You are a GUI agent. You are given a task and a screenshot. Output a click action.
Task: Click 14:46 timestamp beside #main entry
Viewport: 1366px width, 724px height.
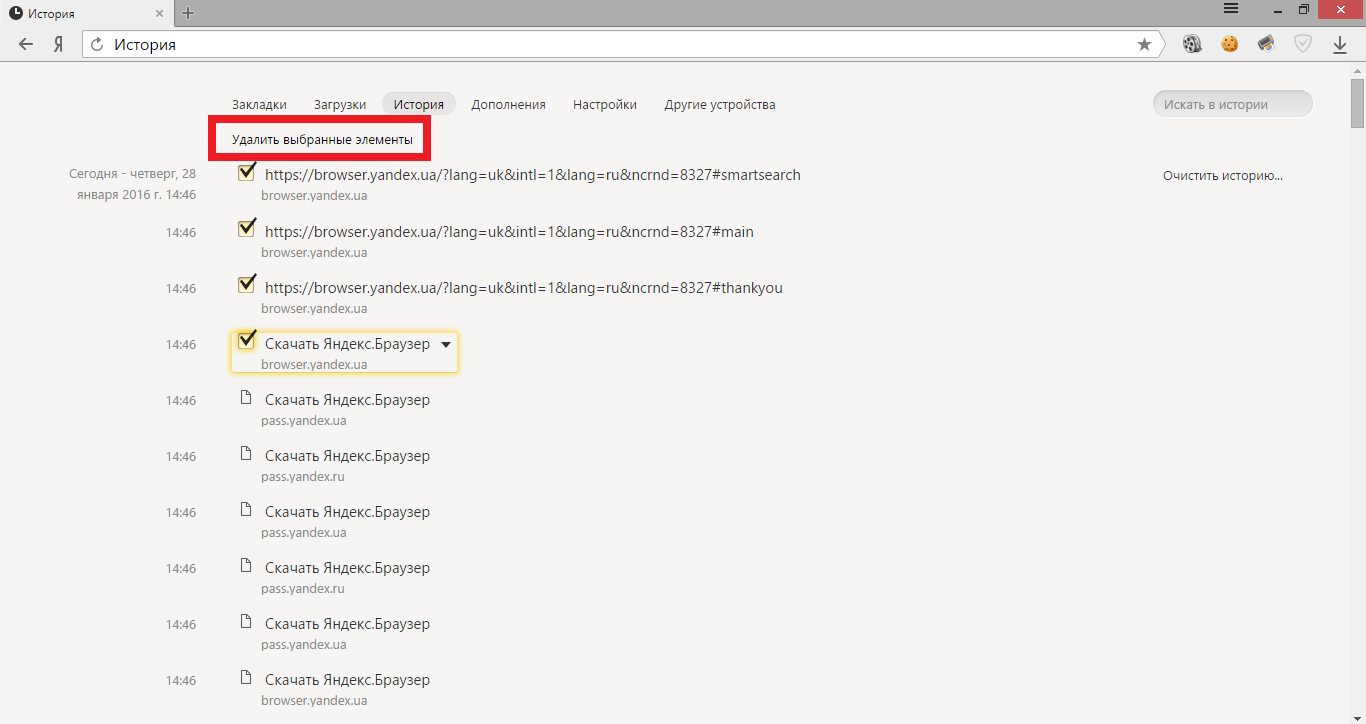(181, 233)
